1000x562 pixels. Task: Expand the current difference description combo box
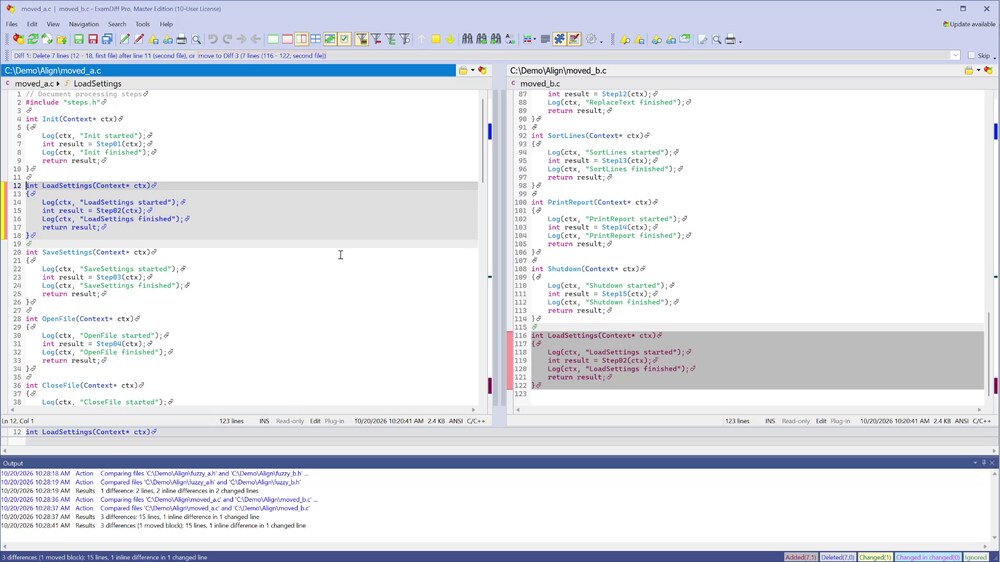(x=955, y=55)
